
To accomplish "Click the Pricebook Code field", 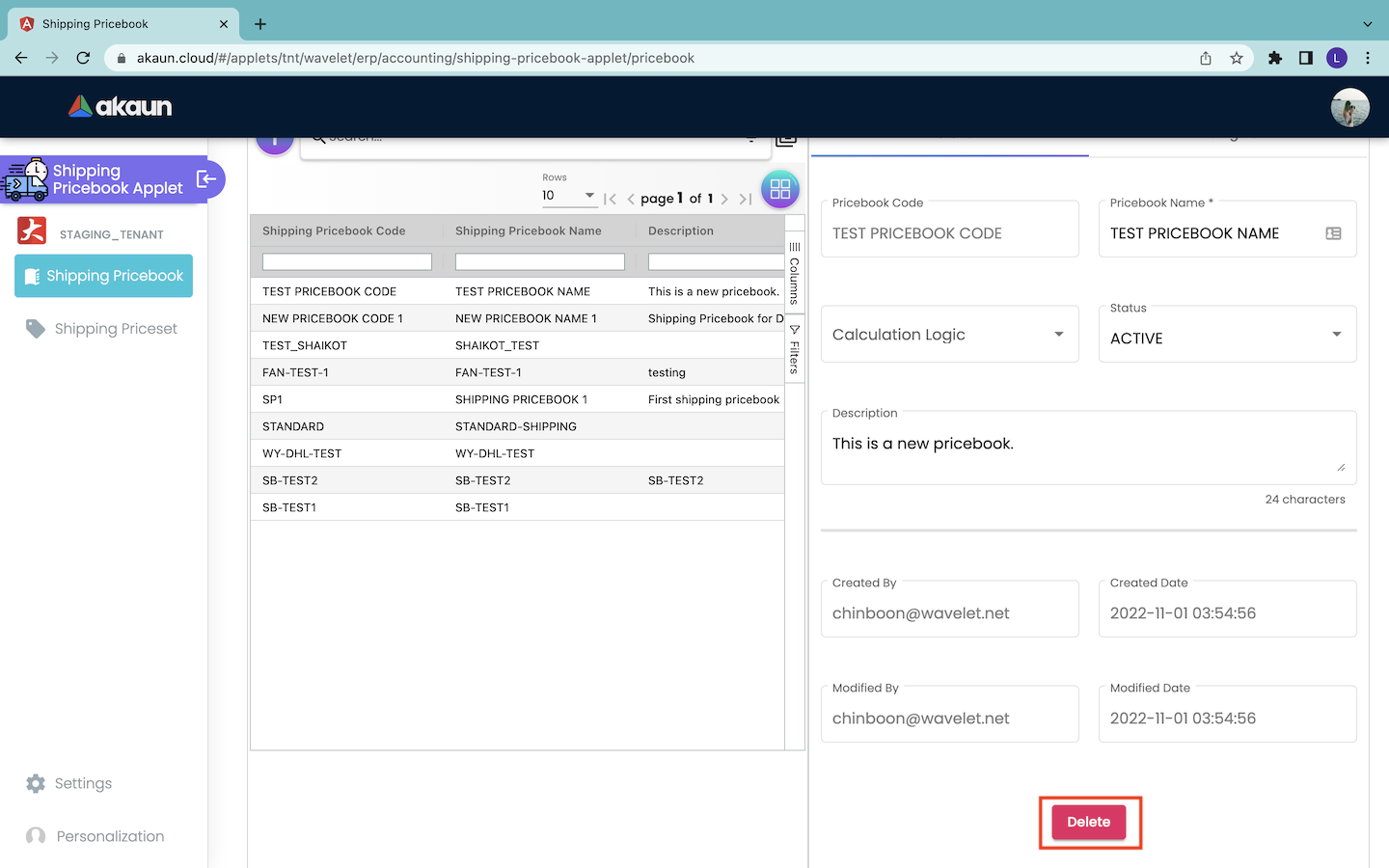I will 950,230.
